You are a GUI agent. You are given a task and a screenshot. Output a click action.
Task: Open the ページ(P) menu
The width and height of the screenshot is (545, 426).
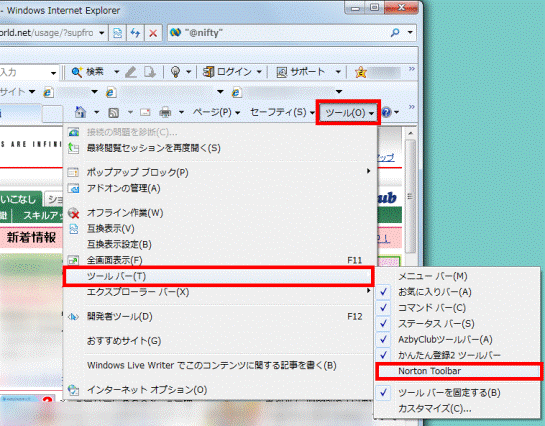[217, 112]
